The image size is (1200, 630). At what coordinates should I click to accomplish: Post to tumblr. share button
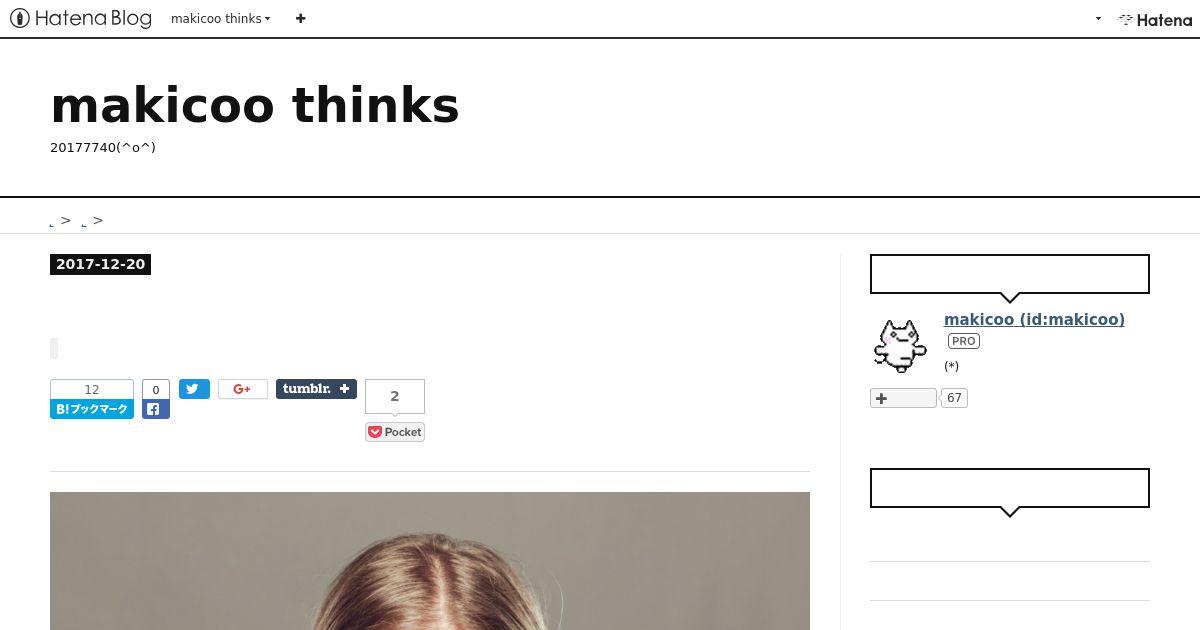click(x=316, y=389)
